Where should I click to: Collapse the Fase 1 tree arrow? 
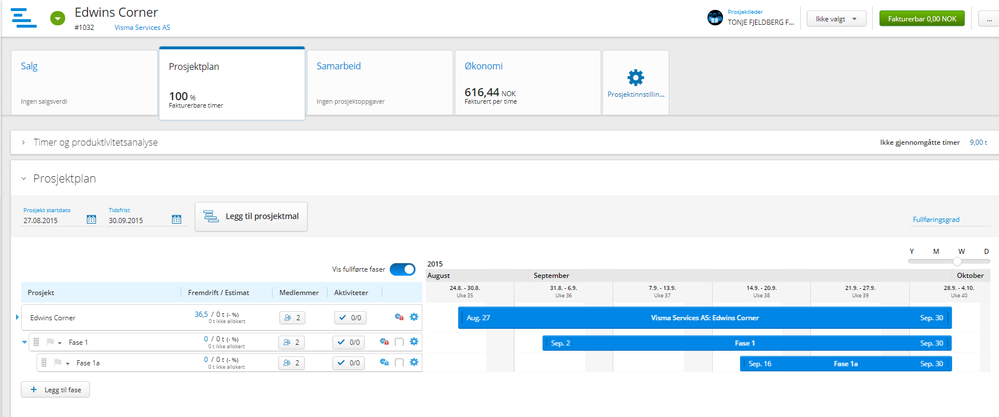coord(24,343)
